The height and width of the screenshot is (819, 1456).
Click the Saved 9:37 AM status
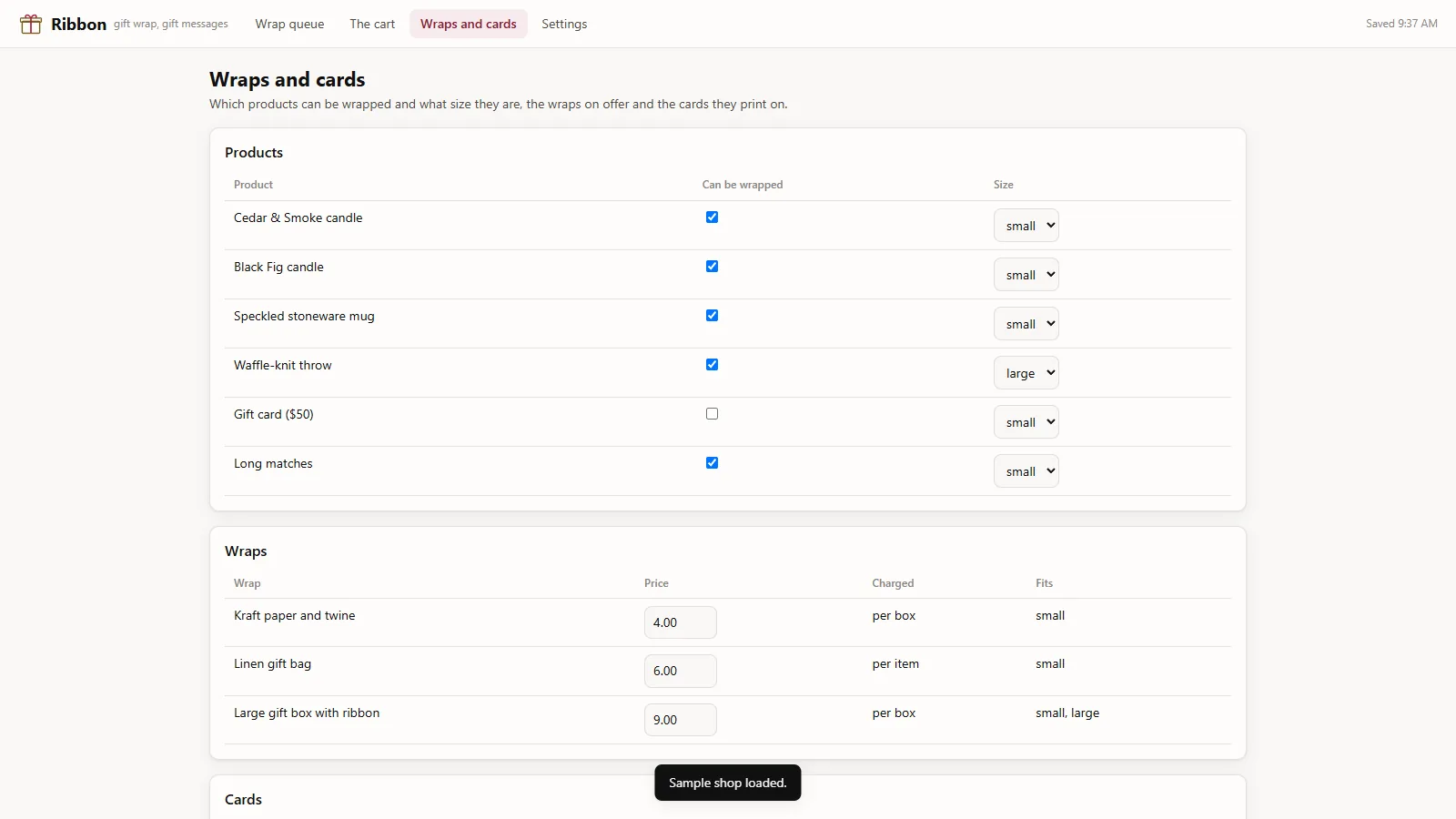coord(1401,24)
